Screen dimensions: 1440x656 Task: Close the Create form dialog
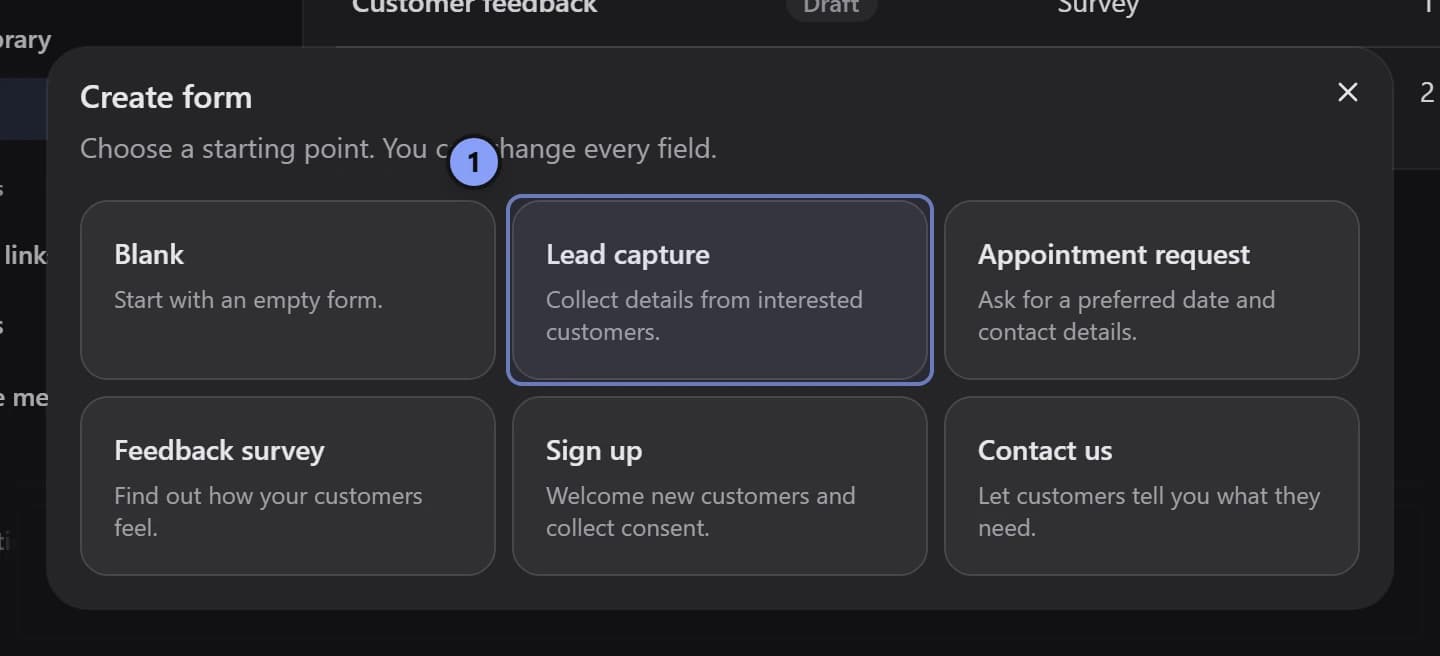tap(1348, 92)
